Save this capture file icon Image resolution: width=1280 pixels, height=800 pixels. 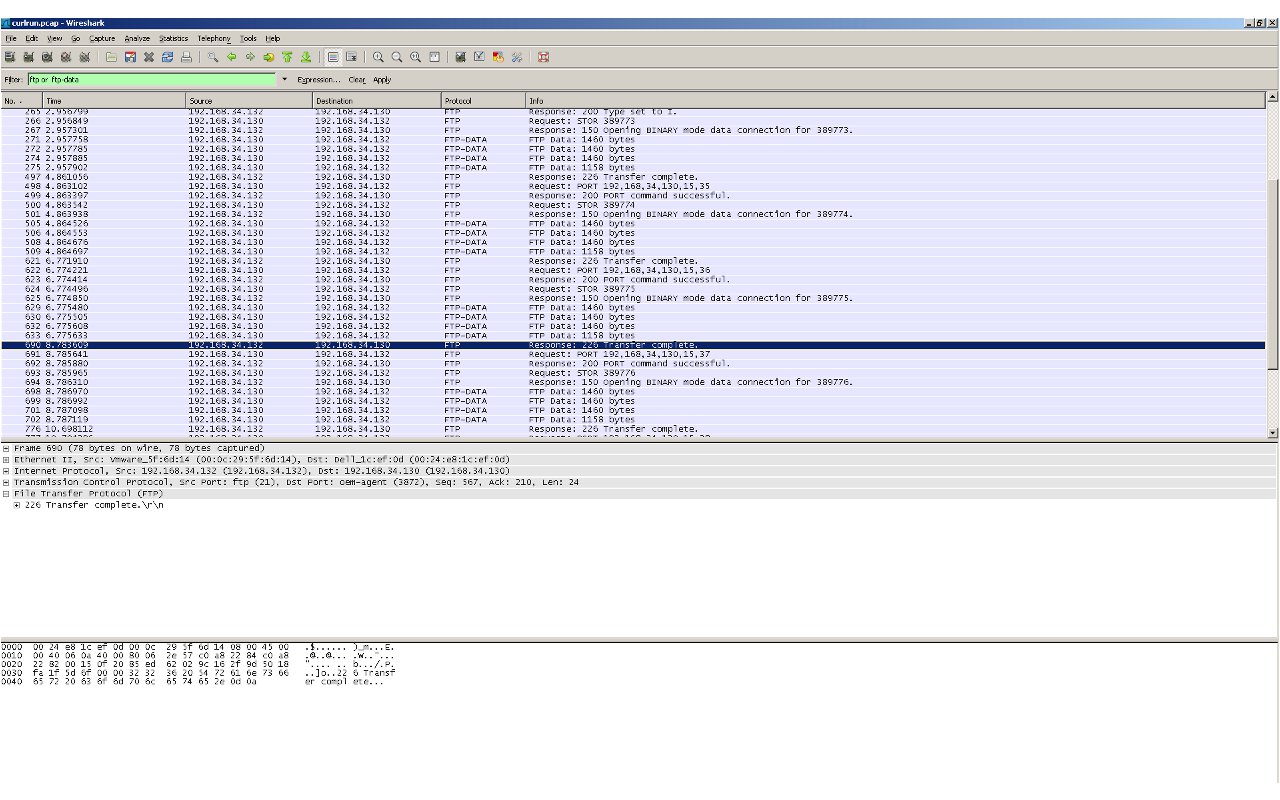[x=130, y=57]
